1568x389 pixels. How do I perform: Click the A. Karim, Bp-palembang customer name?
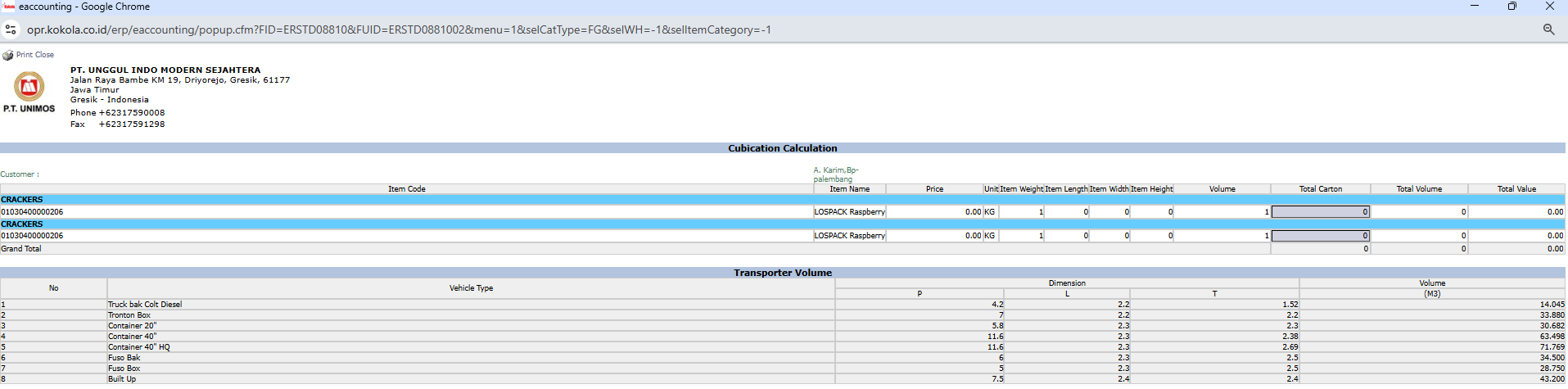(x=836, y=174)
